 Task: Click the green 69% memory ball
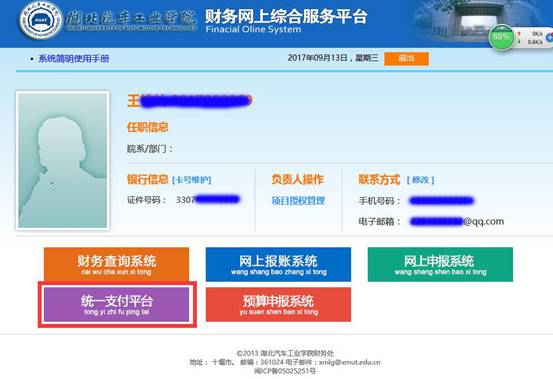pyautogui.click(x=501, y=37)
